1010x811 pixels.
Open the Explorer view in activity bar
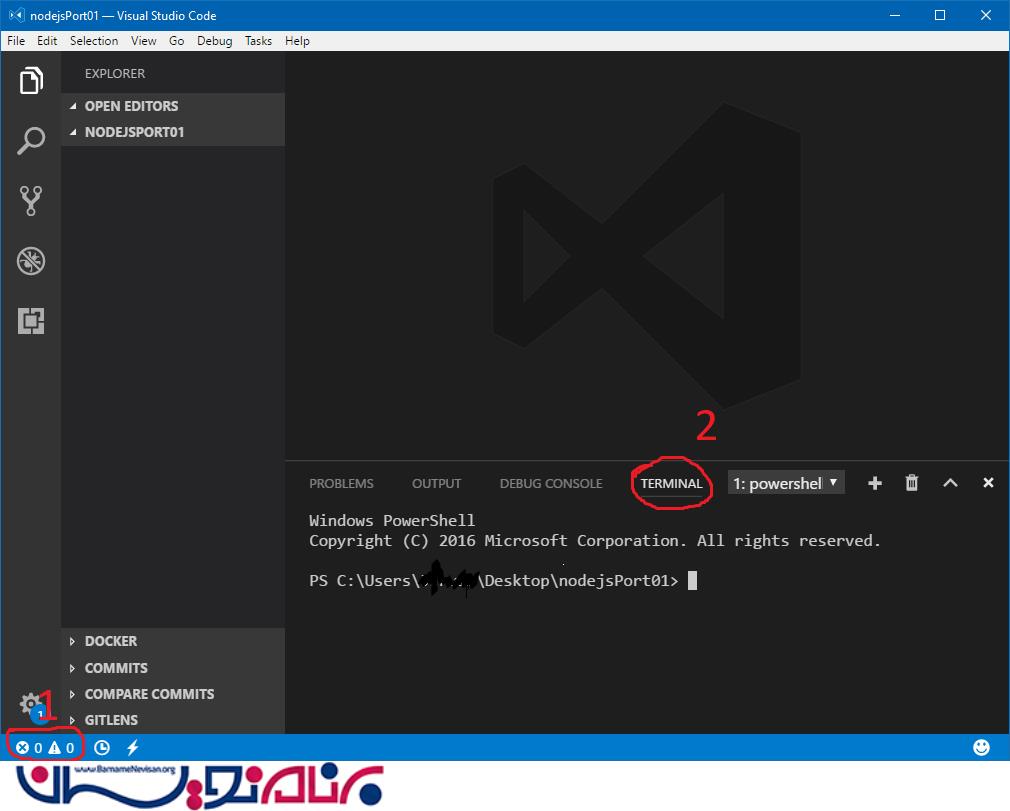[31, 81]
